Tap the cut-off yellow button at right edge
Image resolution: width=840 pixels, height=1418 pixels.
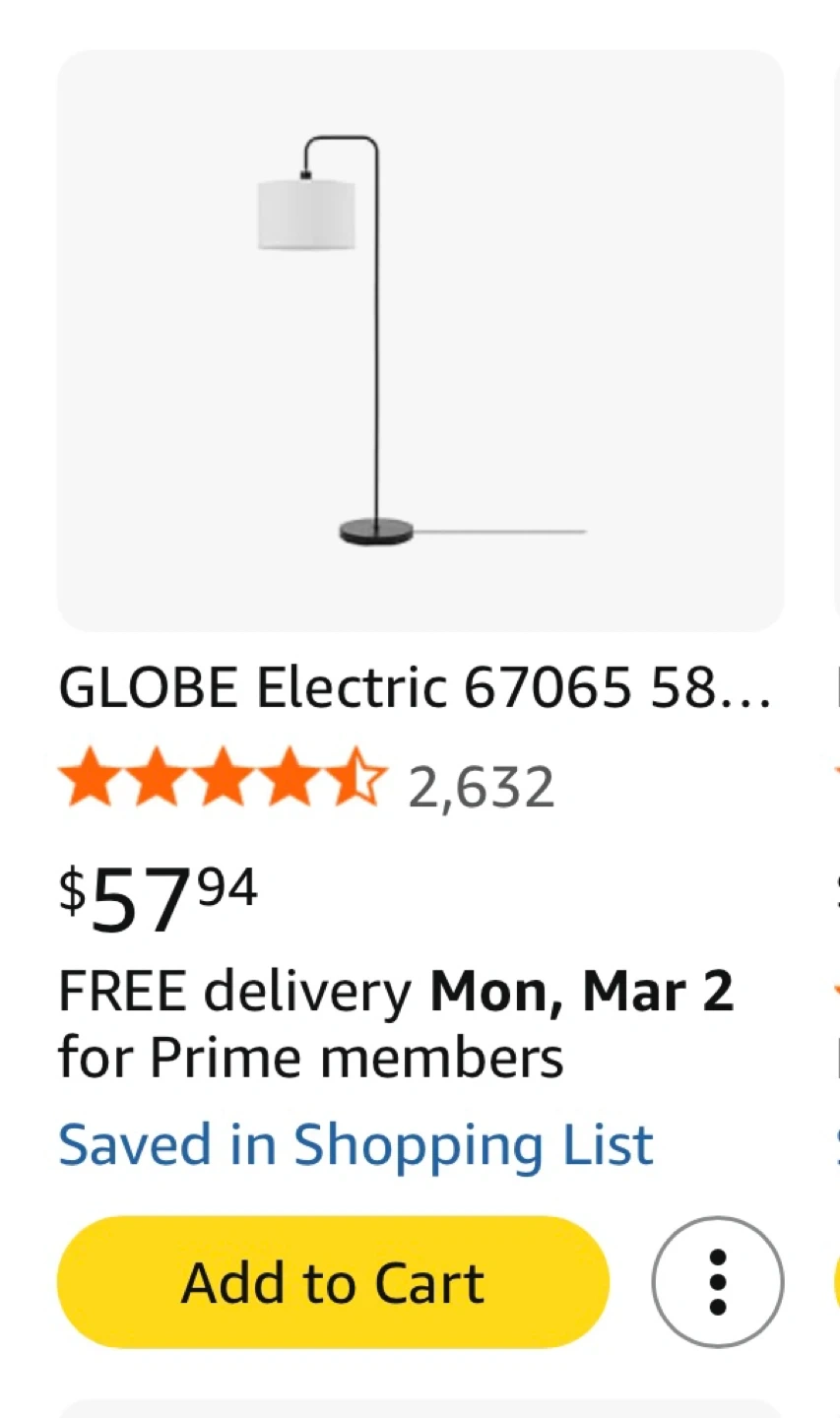(x=836, y=1282)
